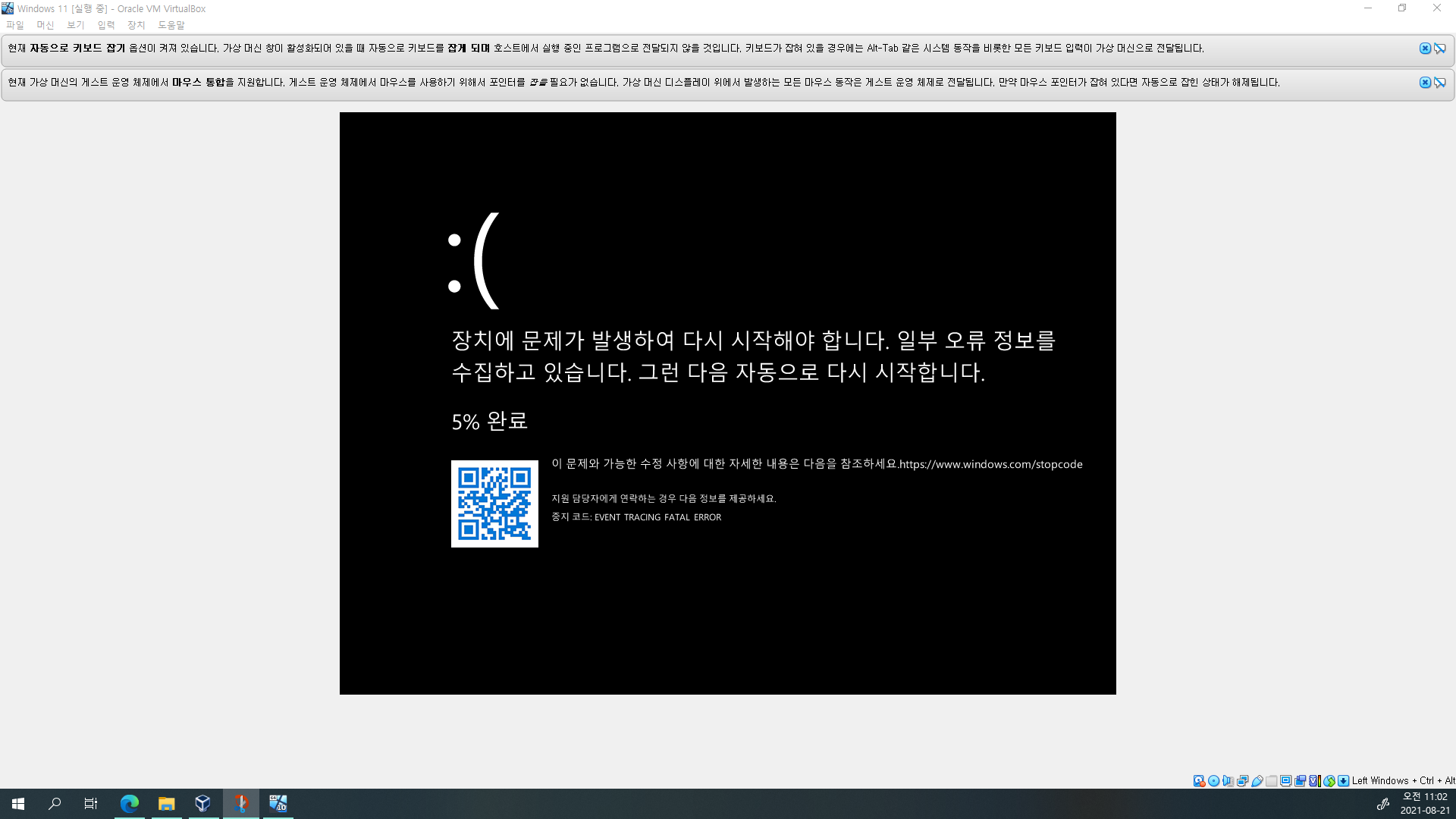Click the mouse integration arrow indicator icon
Viewport: 1456px width, 819px height.
coord(1329,780)
